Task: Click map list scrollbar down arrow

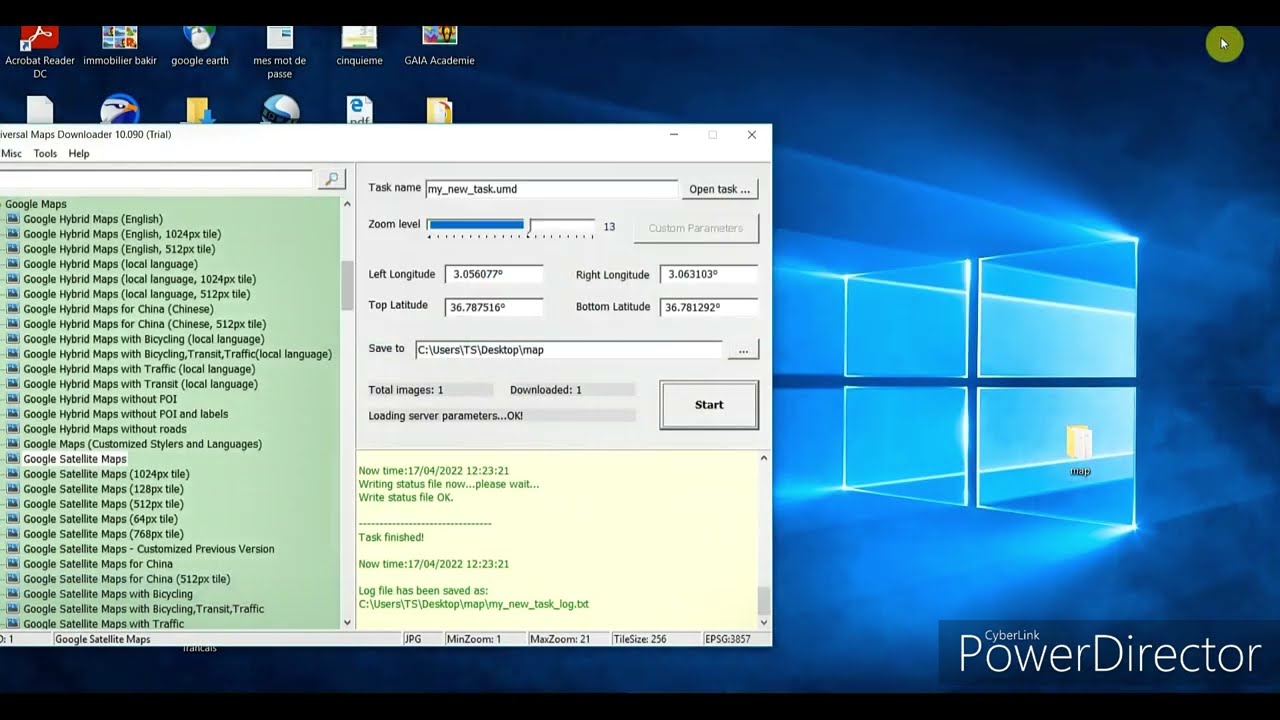Action: pyautogui.click(x=347, y=622)
